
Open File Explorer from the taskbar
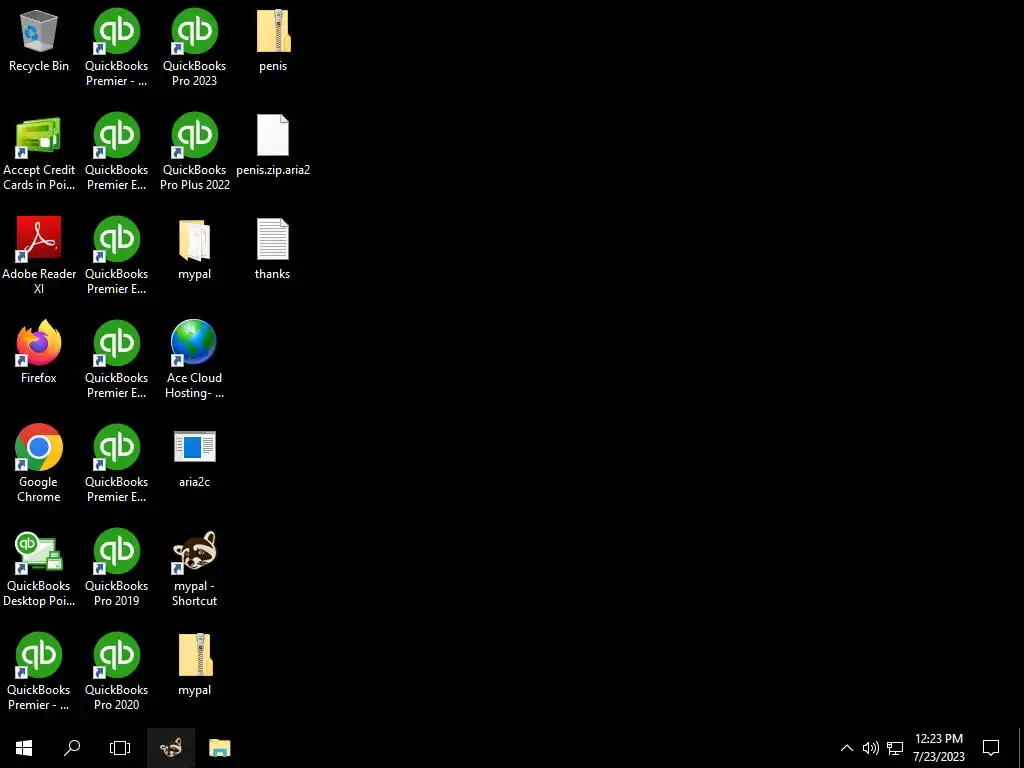[219, 748]
